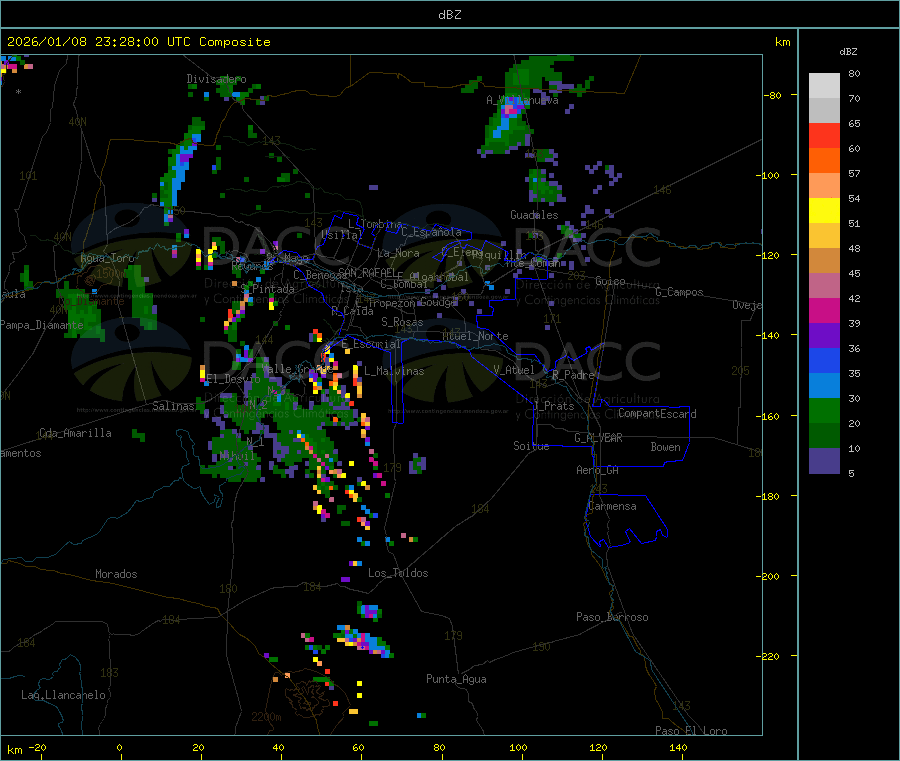Viewport: 900px width, 761px height.
Task: Click the 60 km bottom axis label
Action: 358,747
